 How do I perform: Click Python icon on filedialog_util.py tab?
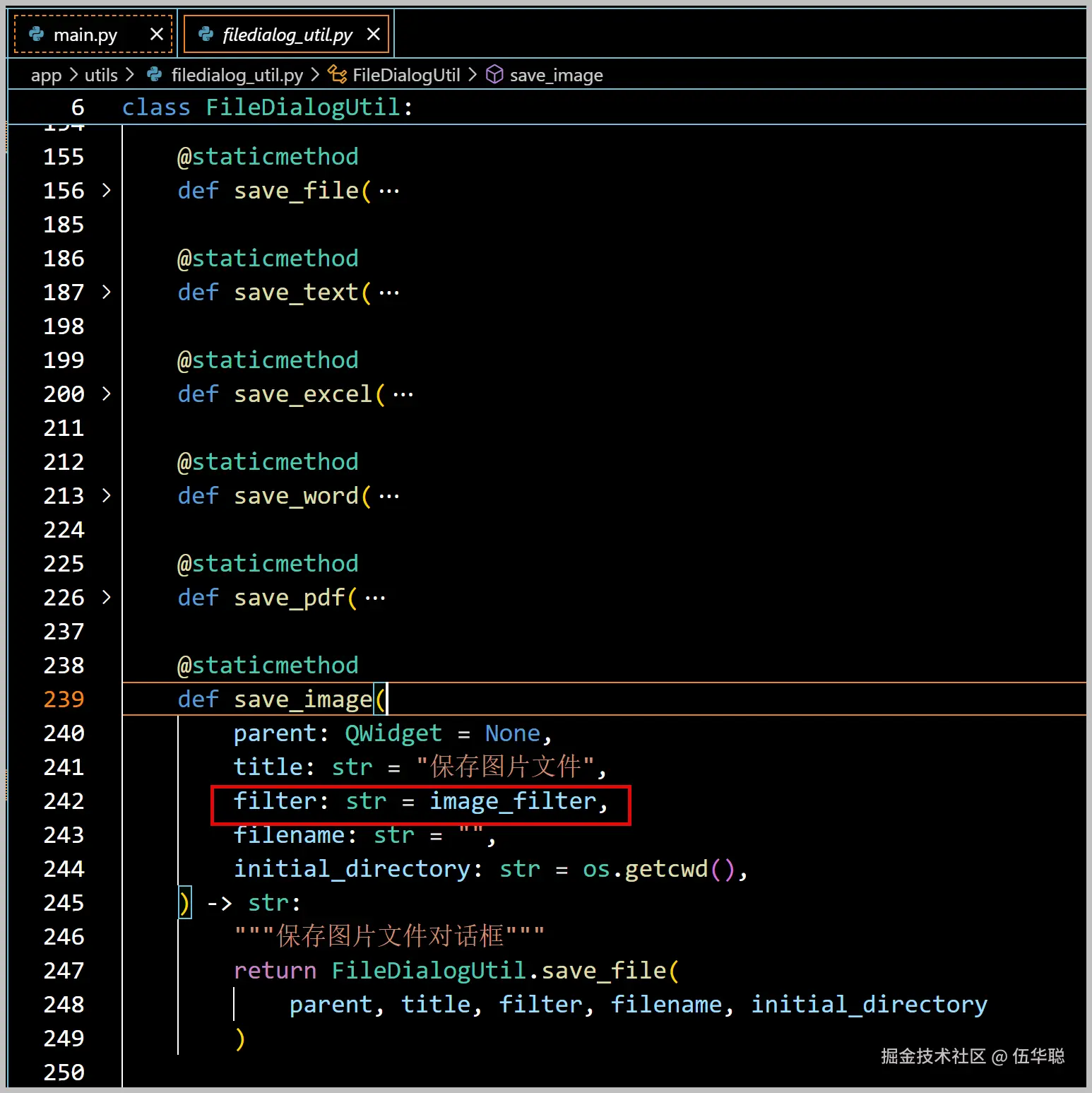point(206,34)
